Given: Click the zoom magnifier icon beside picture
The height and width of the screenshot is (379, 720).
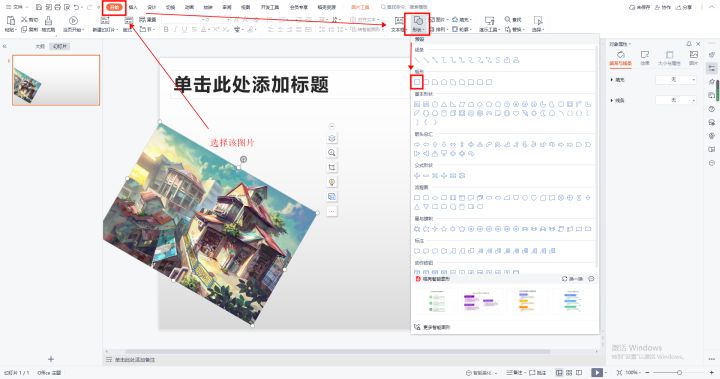Looking at the screenshot, I should [x=332, y=153].
